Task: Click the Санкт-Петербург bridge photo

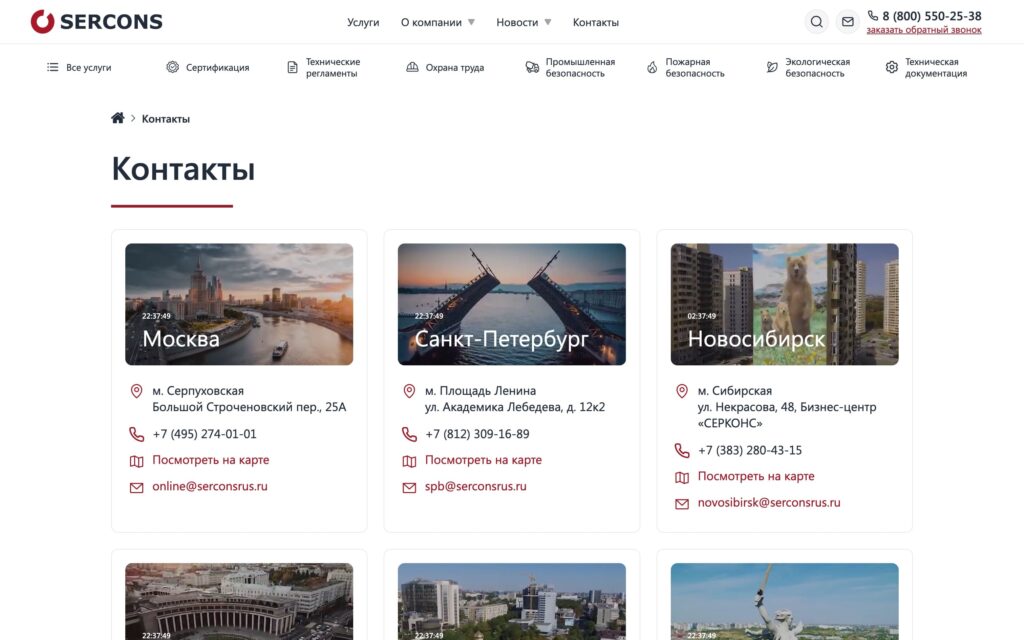Action: (511, 304)
